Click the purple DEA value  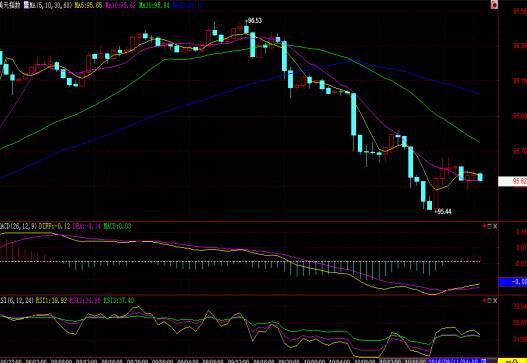tap(86, 226)
